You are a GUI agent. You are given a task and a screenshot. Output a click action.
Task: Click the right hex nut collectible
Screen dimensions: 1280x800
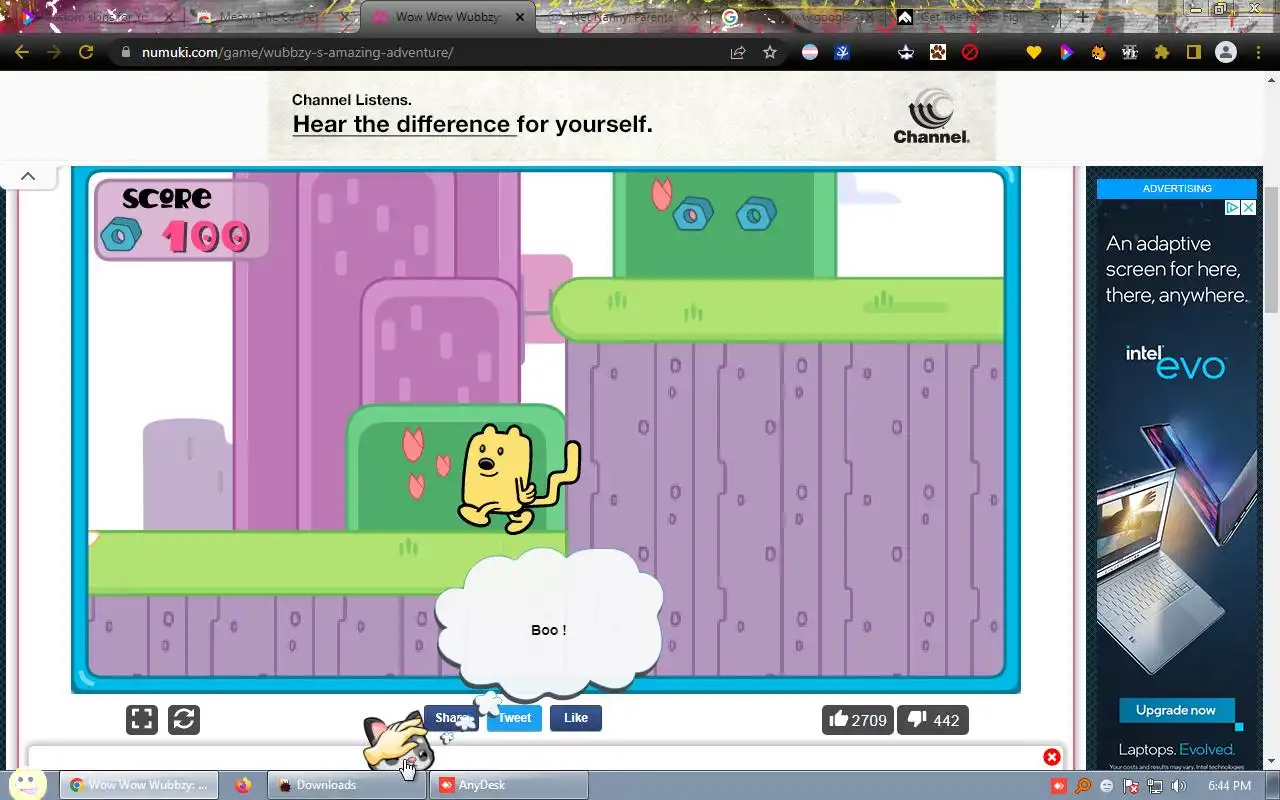tap(756, 213)
